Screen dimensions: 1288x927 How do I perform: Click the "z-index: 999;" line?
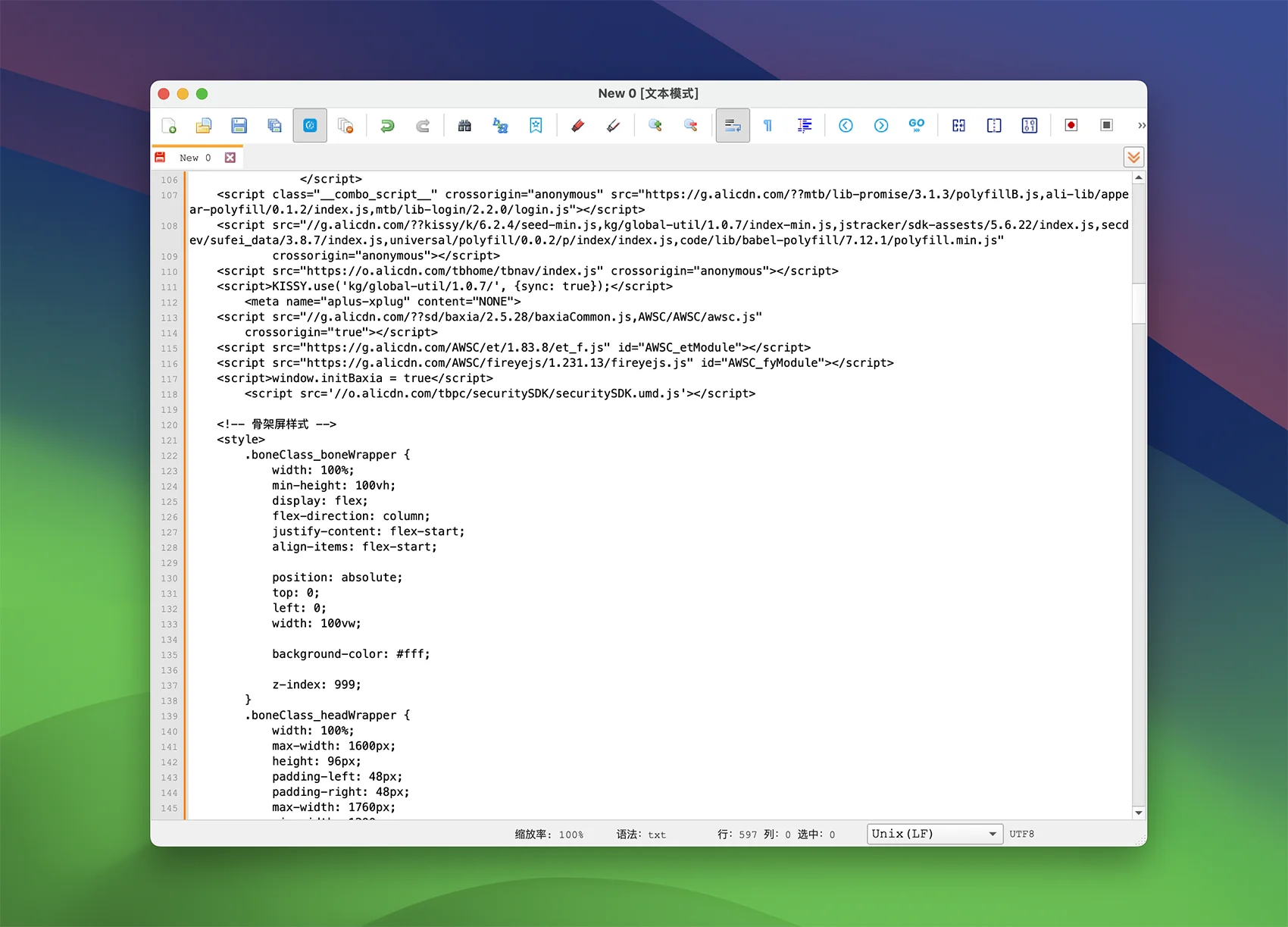317,684
